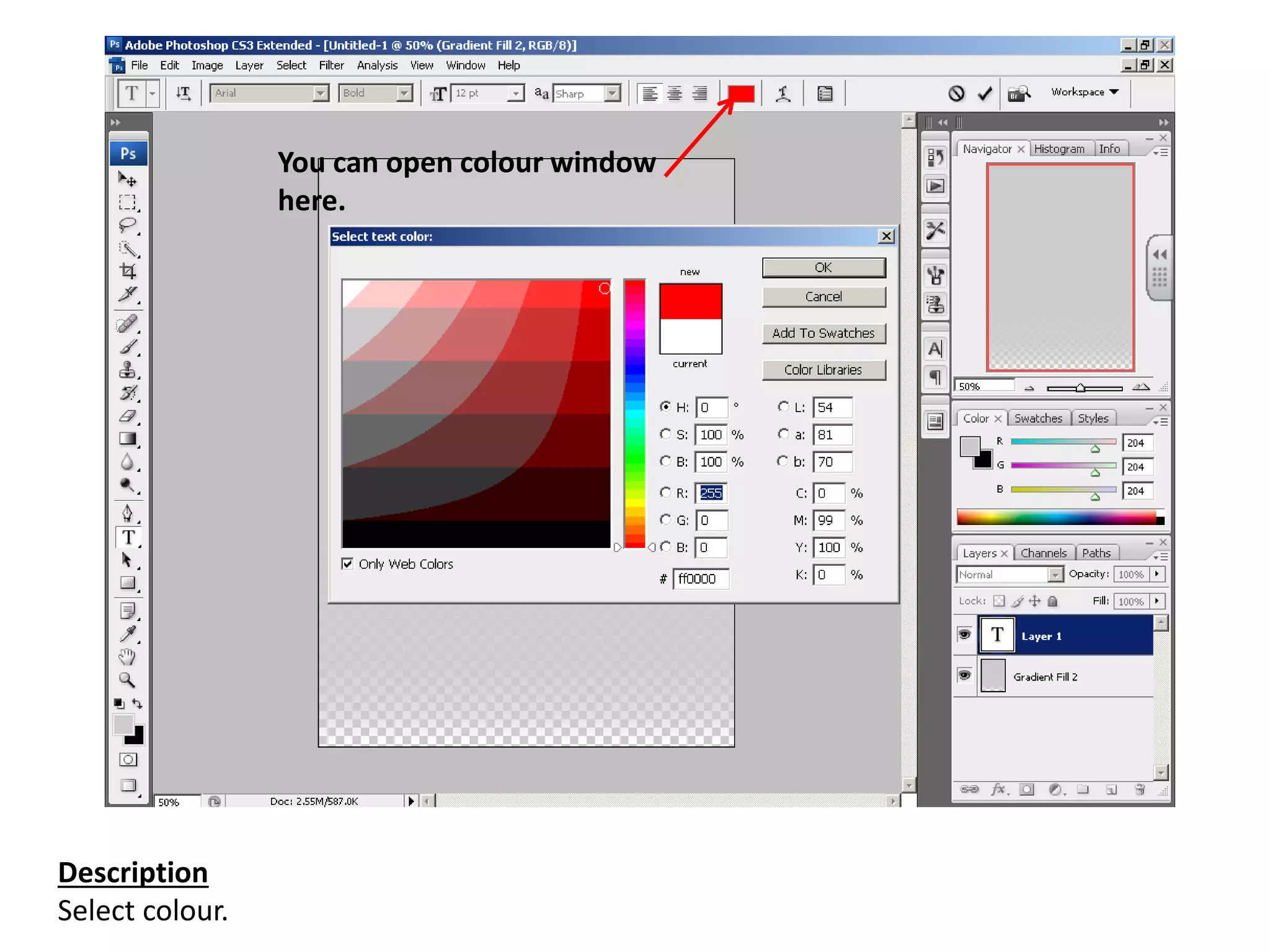This screenshot has height=952, width=1270.
Task: Open the tool preset picker arrow
Action: (153, 94)
